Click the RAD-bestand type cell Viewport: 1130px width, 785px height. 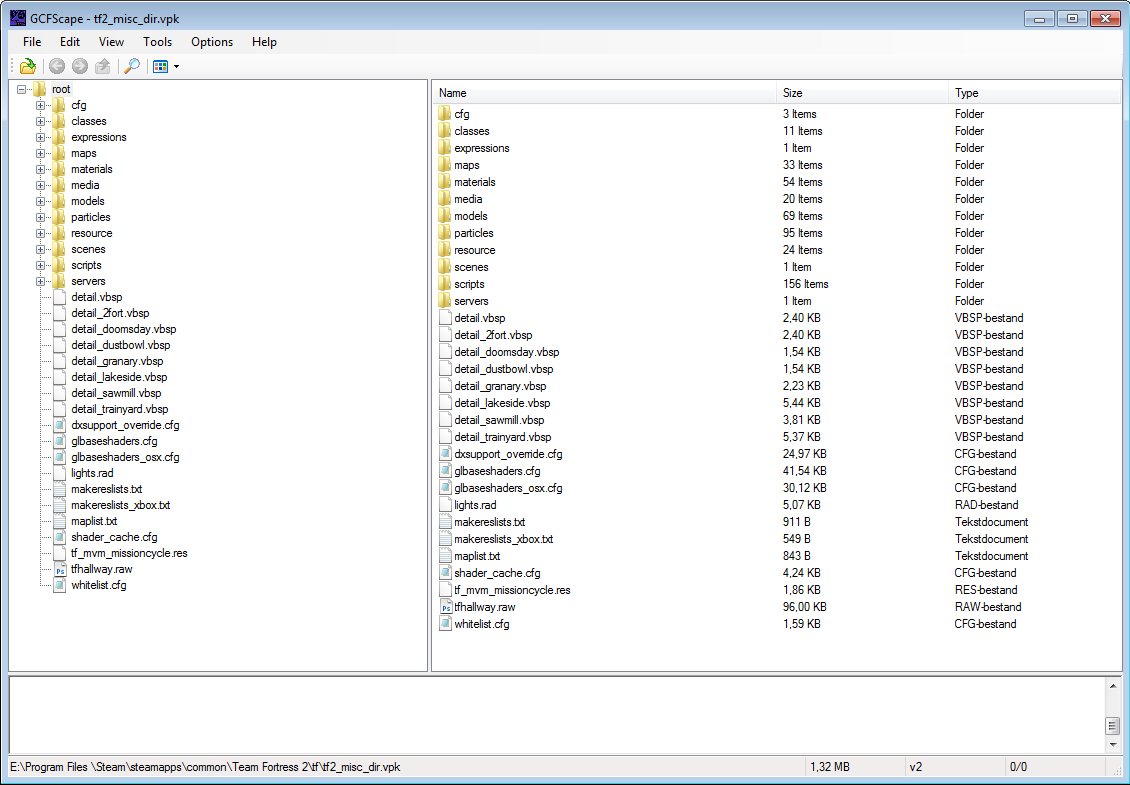[987, 505]
